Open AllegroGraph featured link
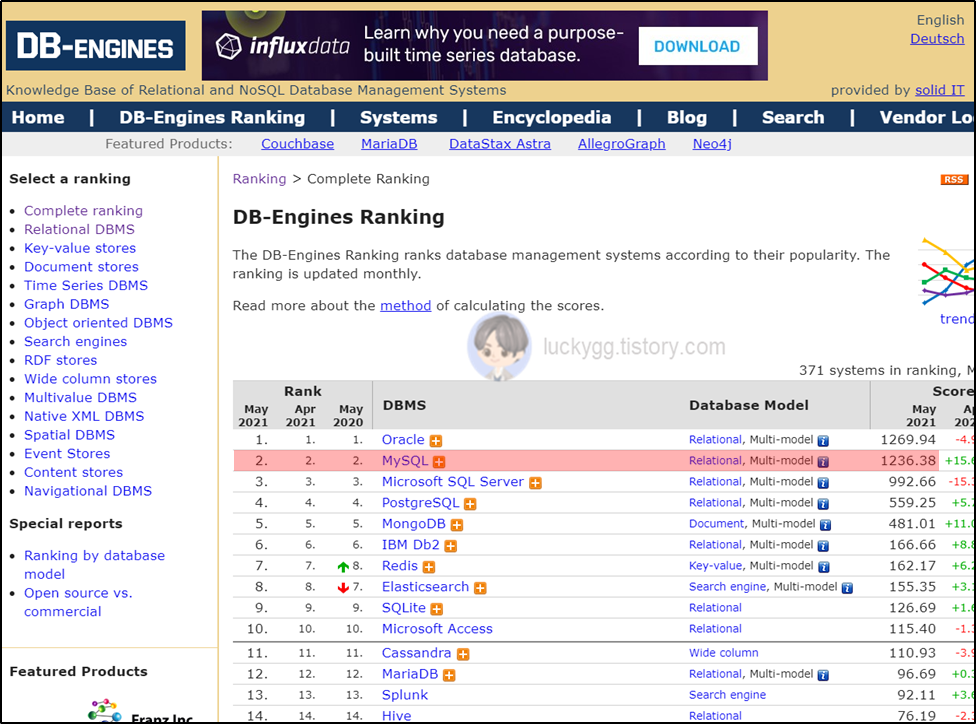This screenshot has height=724, width=976. (621, 144)
